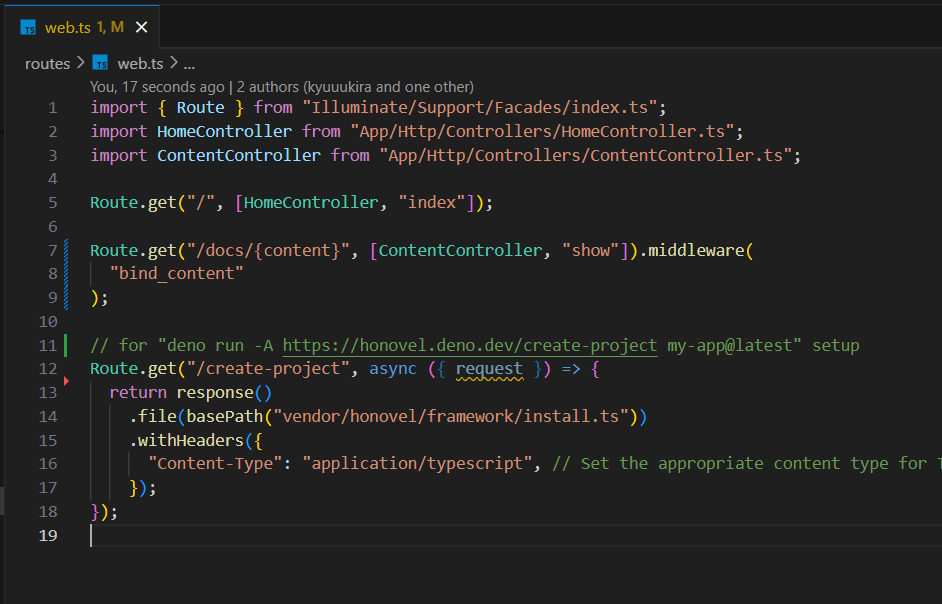Expand the routes breadcrumb item
This screenshot has height=604, width=942.
47,62
